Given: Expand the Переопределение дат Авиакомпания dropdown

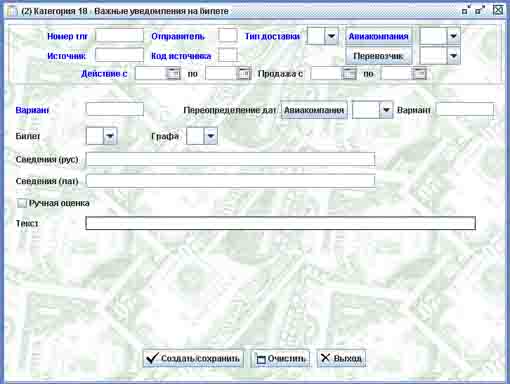Looking at the screenshot, I should (386, 110).
